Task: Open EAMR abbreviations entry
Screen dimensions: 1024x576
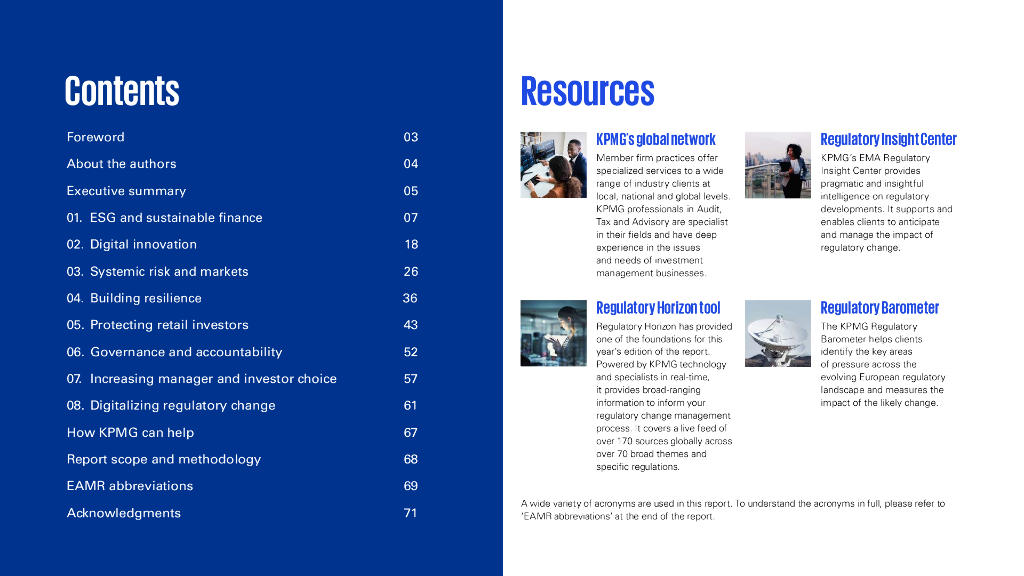Action: tap(130, 486)
